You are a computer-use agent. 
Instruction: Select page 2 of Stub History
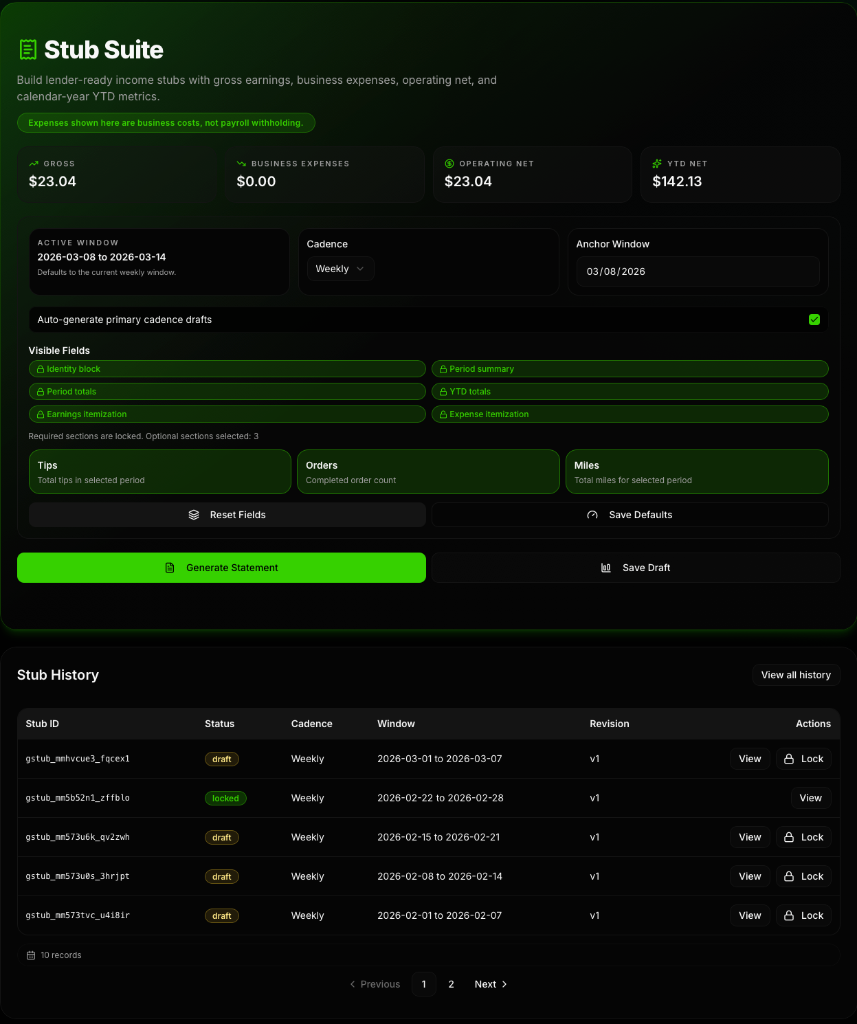pyautogui.click(x=451, y=984)
